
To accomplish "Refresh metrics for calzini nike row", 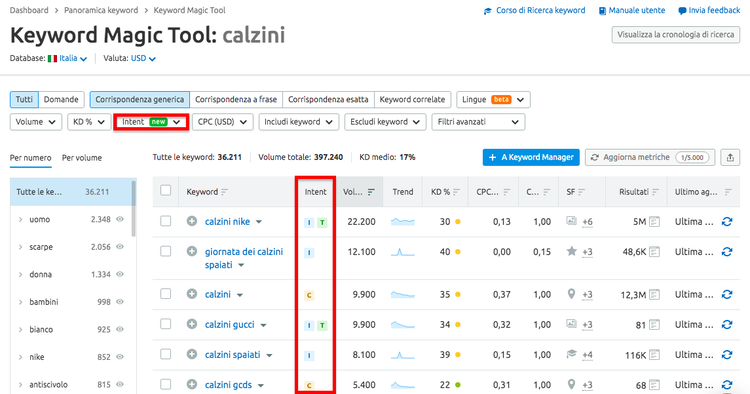I will [727, 221].
